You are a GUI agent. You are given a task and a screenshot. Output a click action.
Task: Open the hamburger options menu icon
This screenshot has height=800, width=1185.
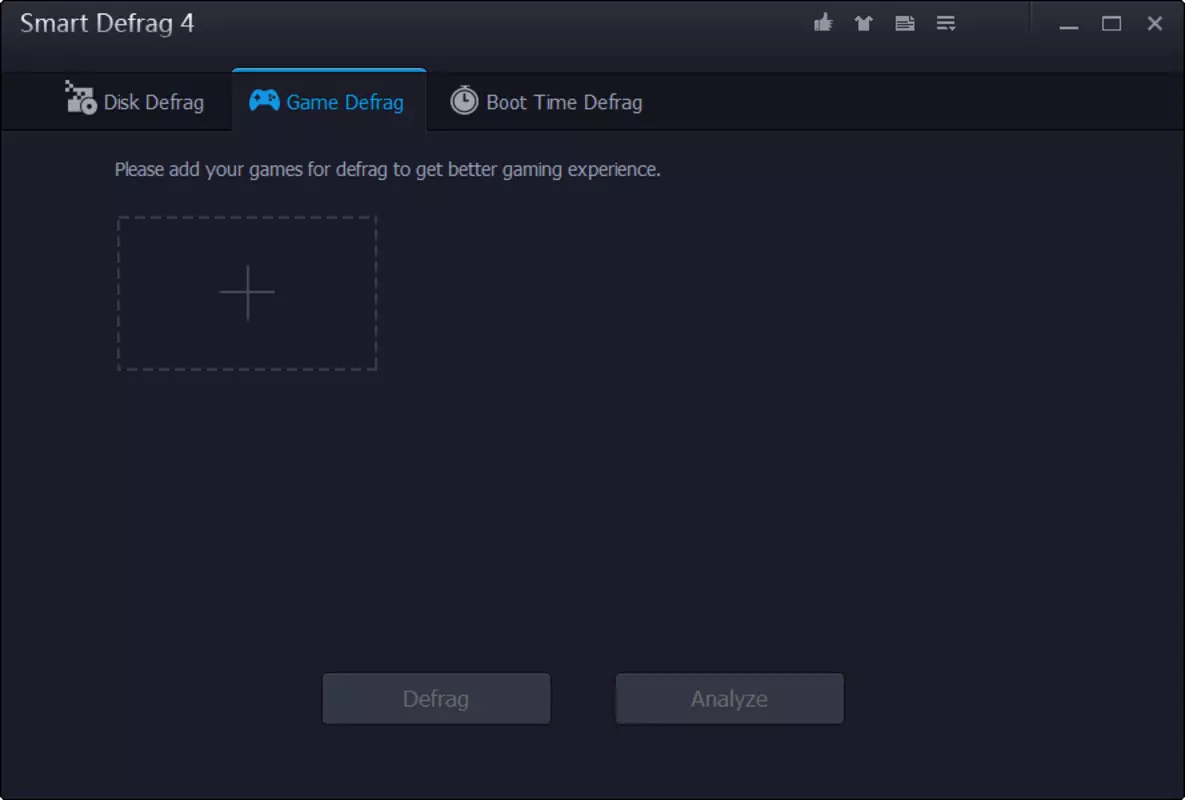pos(945,23)
